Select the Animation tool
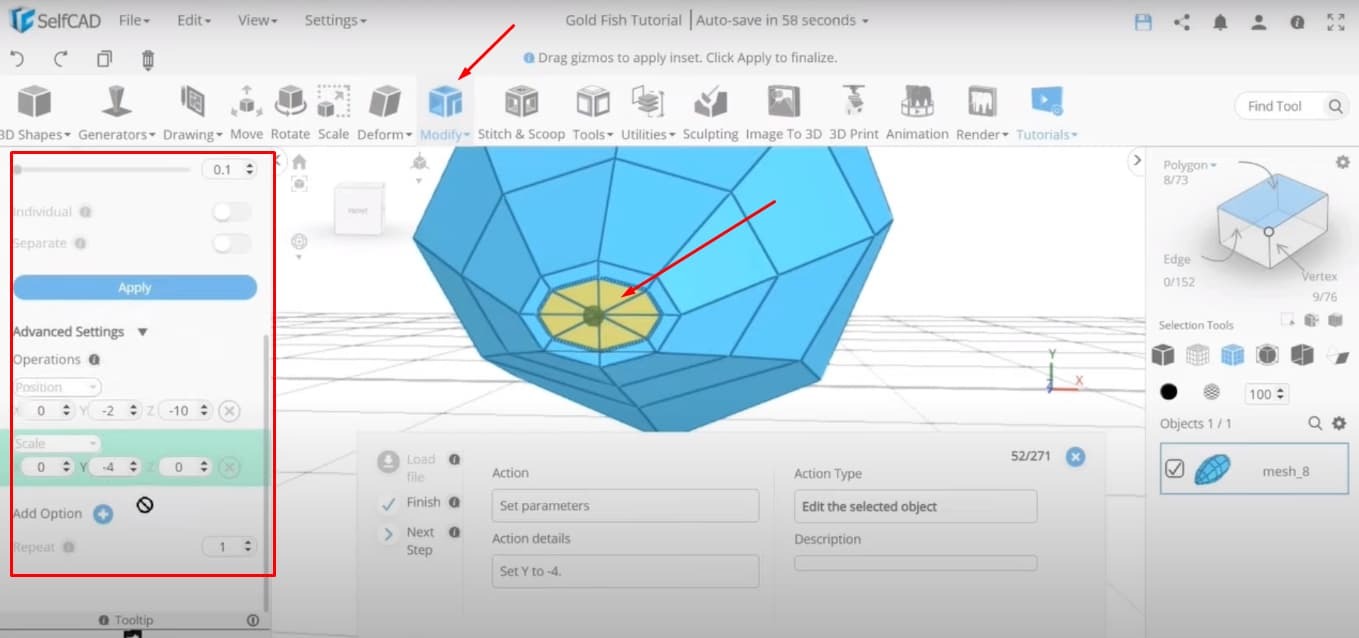Screen dimensions: 1359x638 [916, 110]
